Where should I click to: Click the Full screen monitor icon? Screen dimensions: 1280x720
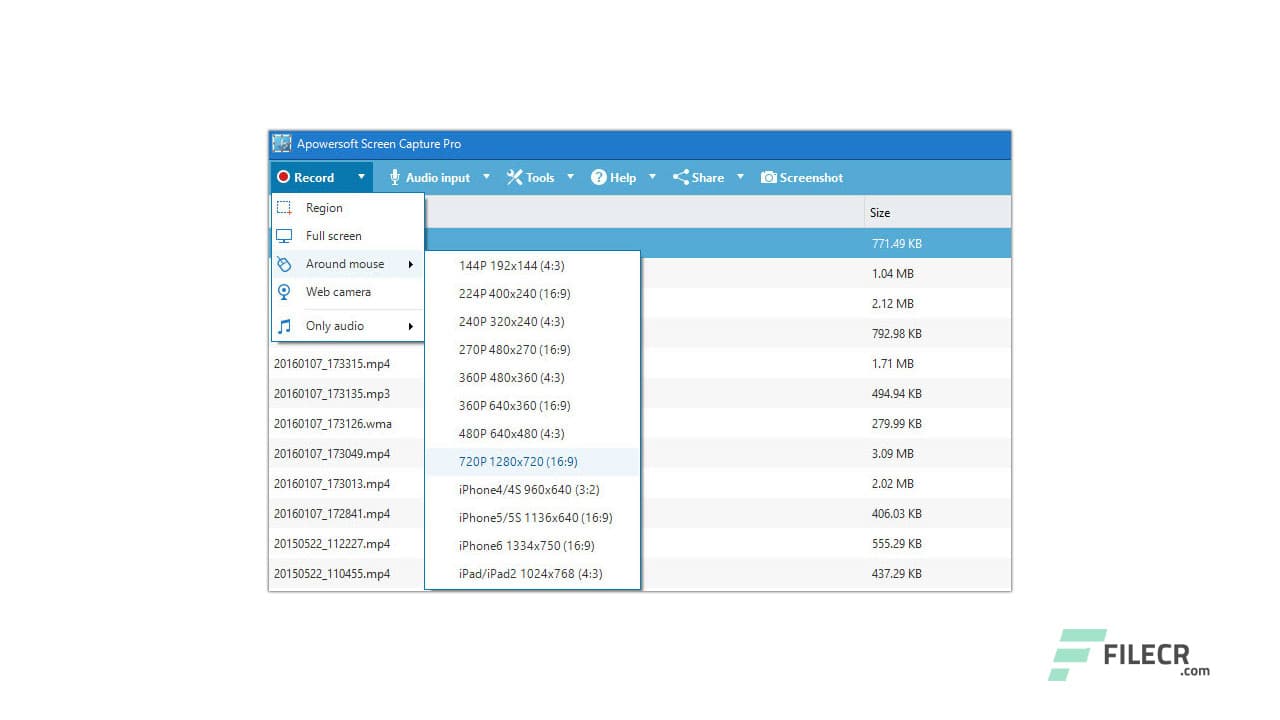click(283, 236)
